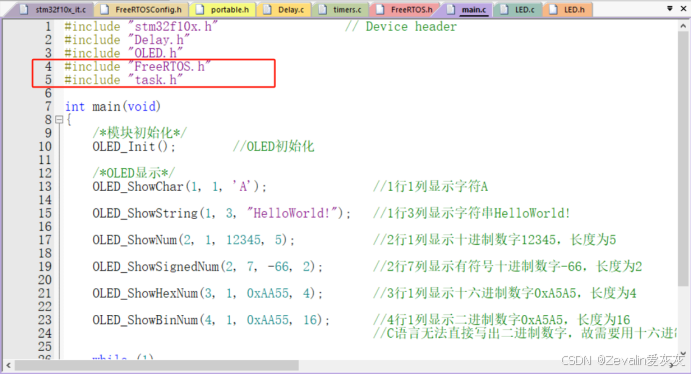The height and width of the screenshot is (374, 692).
Task: Click the OLED_ShowNum function call
Action: click(193, 240)
